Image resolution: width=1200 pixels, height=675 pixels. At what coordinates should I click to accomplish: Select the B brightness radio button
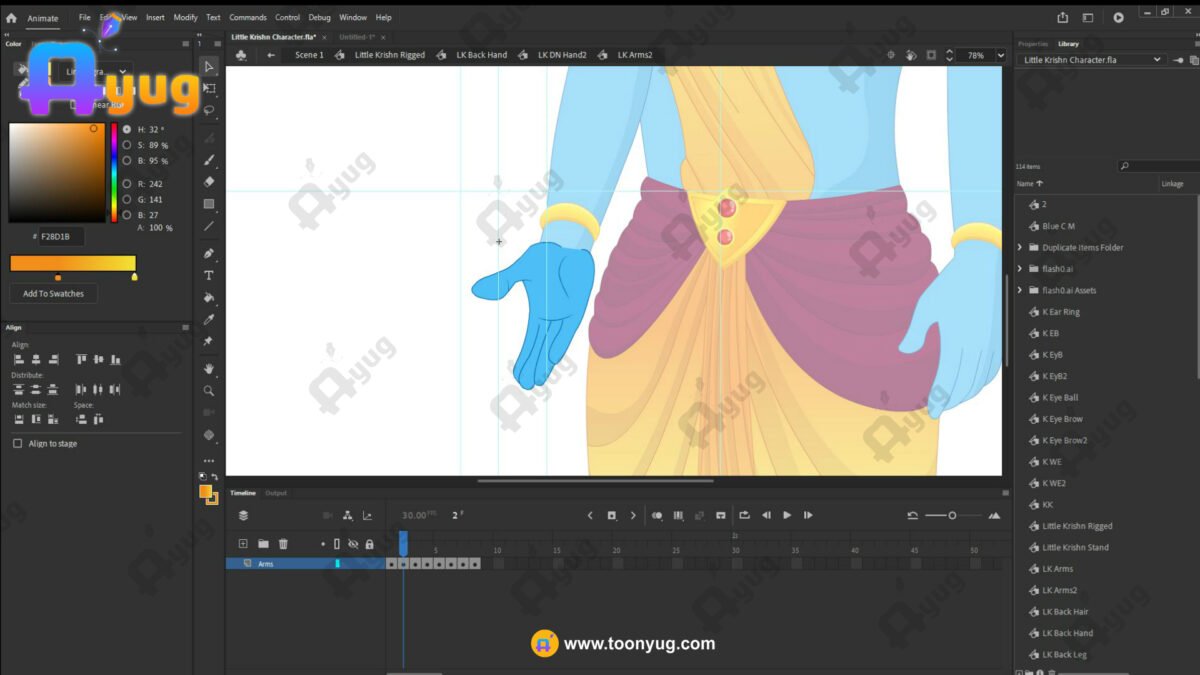(x=127, y=161)
